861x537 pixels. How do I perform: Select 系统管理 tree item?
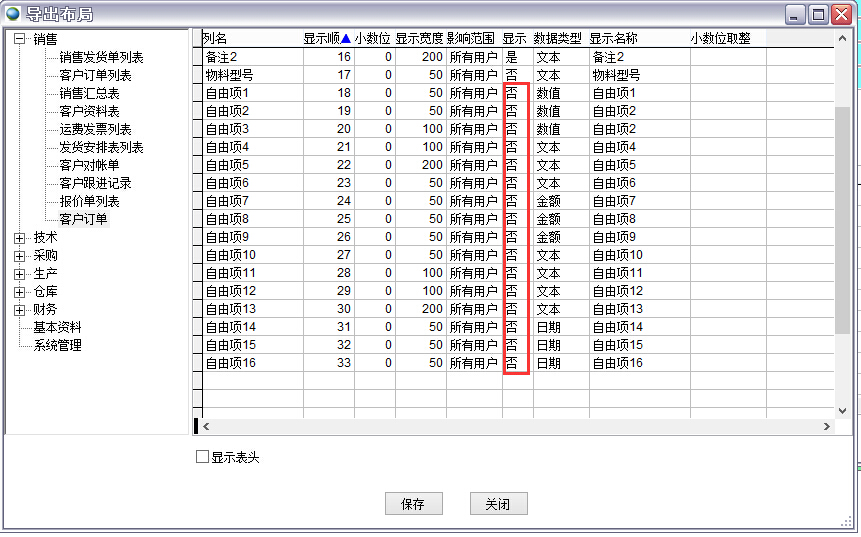[x=57, y=346]
